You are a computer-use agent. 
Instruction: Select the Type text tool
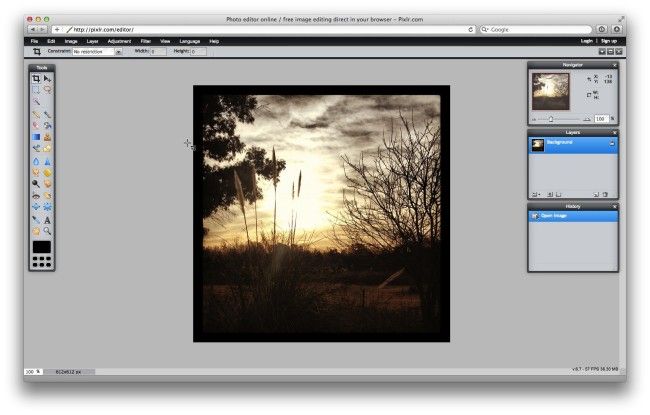point(48,220)
